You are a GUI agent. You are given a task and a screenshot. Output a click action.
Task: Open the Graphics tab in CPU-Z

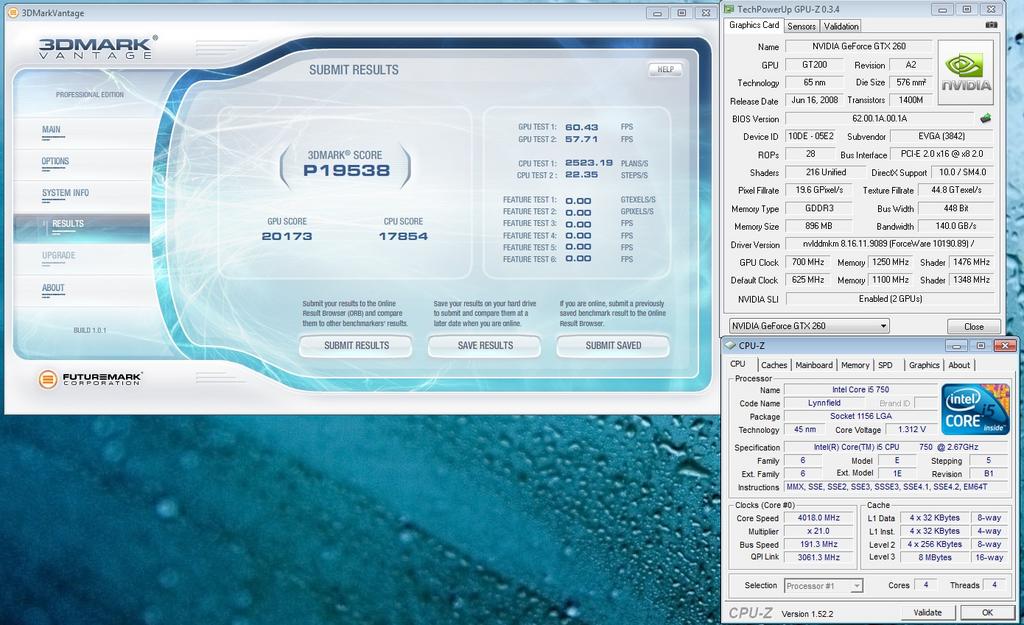click(x=924, y=365)
